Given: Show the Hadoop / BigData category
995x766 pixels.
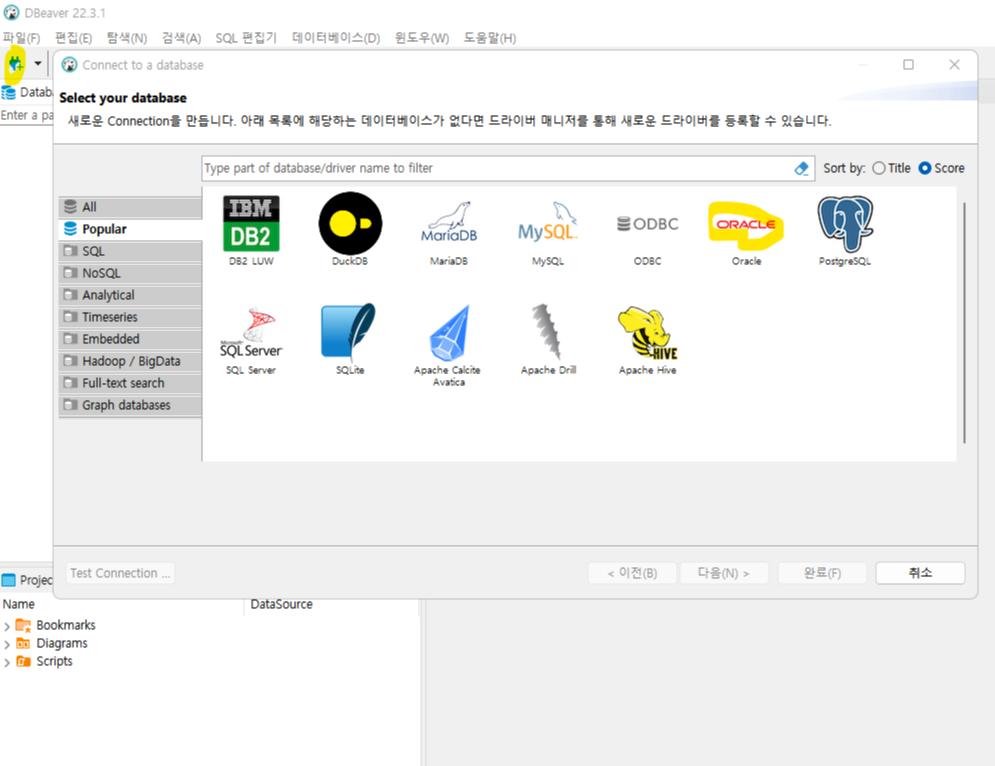Looking at the screenshot, I should (130, 361).
